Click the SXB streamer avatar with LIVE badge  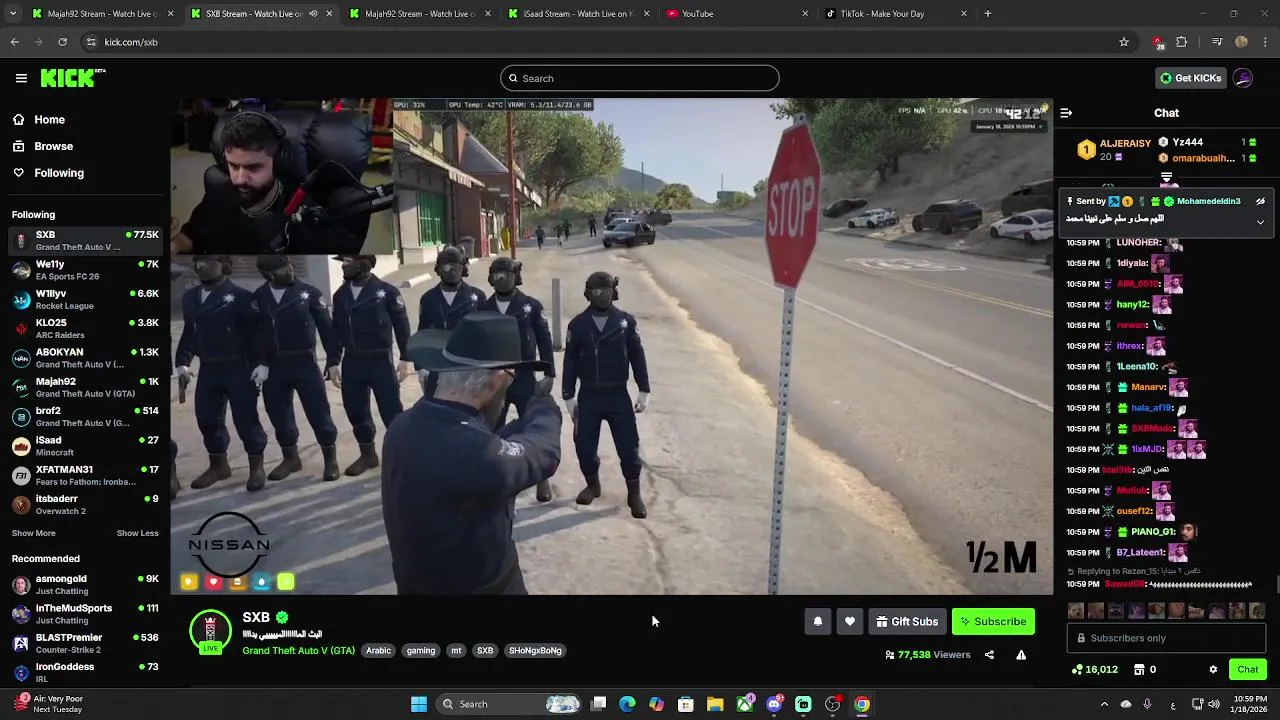(x=210, y=632)
